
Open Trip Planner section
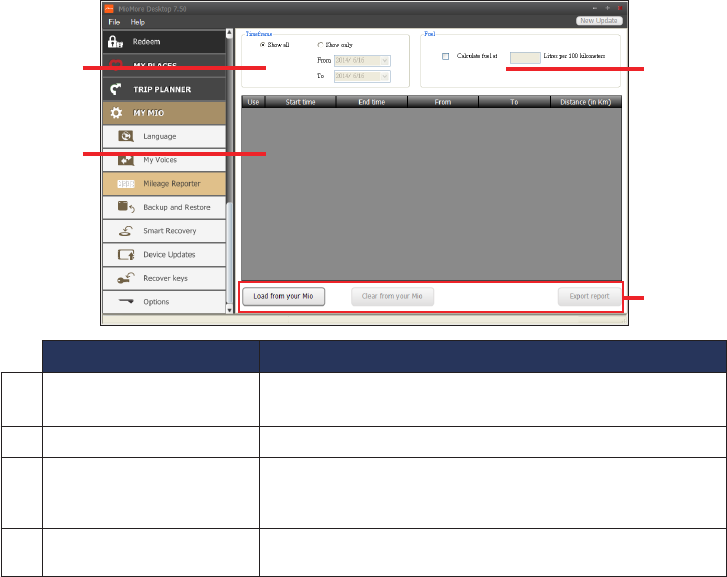pyautogui.click(x=164, y=89)
